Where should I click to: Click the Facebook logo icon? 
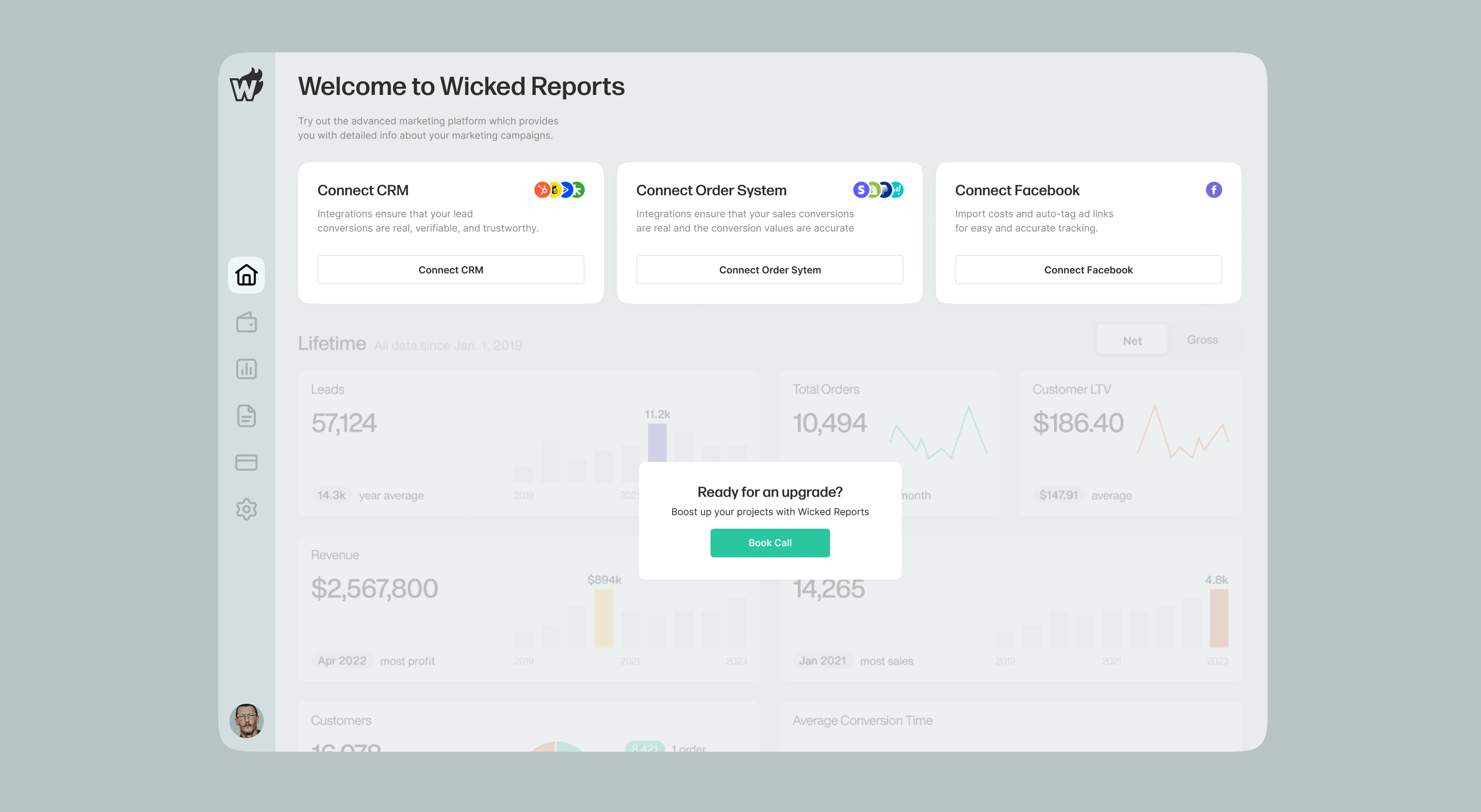(x=1214, y=190)
